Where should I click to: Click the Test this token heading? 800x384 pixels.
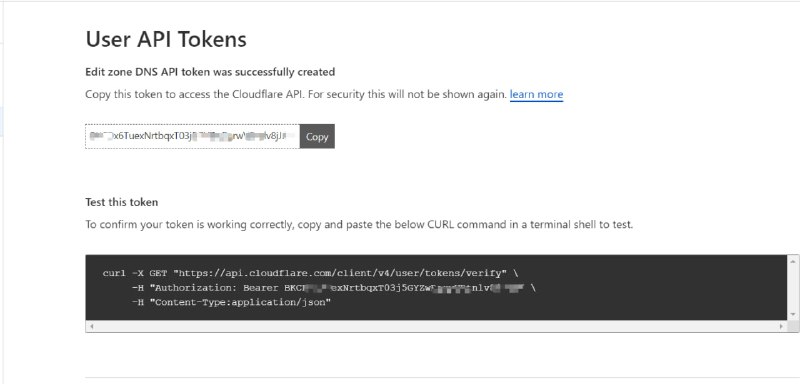point(121,202)
